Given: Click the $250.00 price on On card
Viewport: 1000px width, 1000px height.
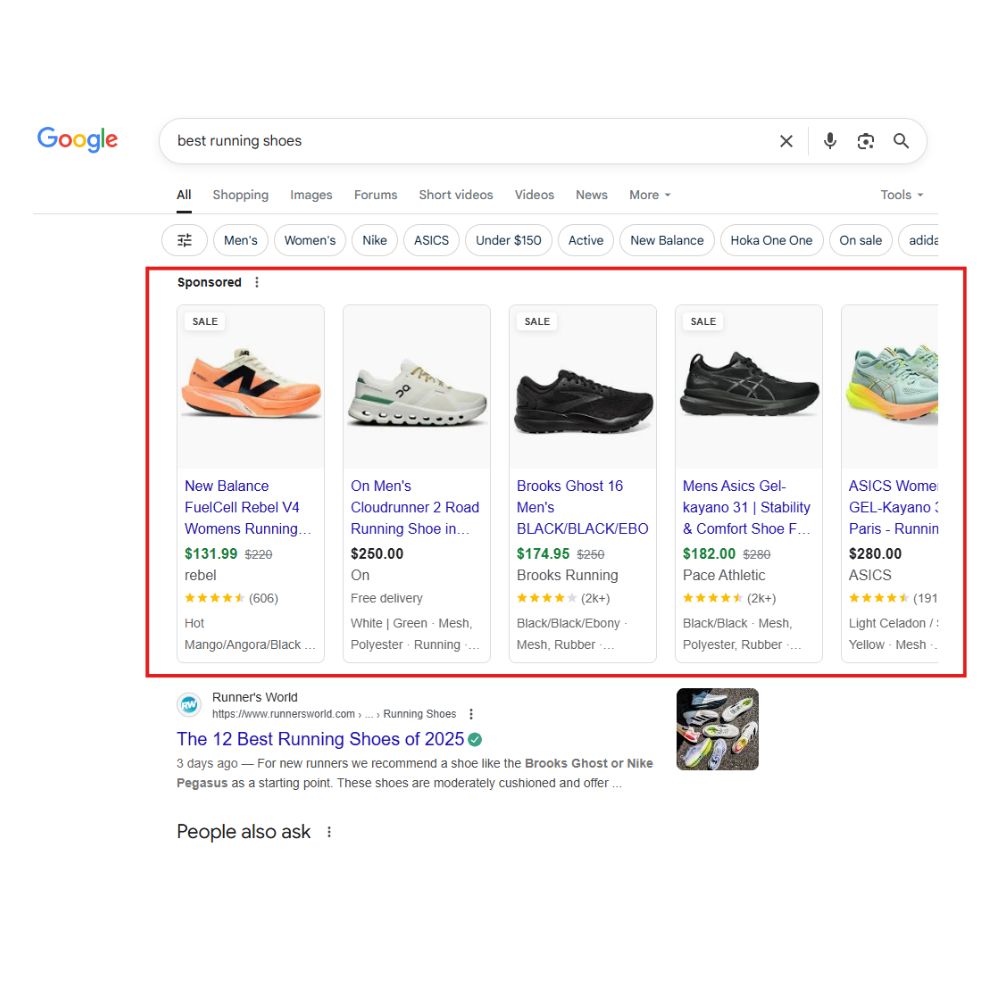Looking at the screenshot, I should [x=377, y=554].
